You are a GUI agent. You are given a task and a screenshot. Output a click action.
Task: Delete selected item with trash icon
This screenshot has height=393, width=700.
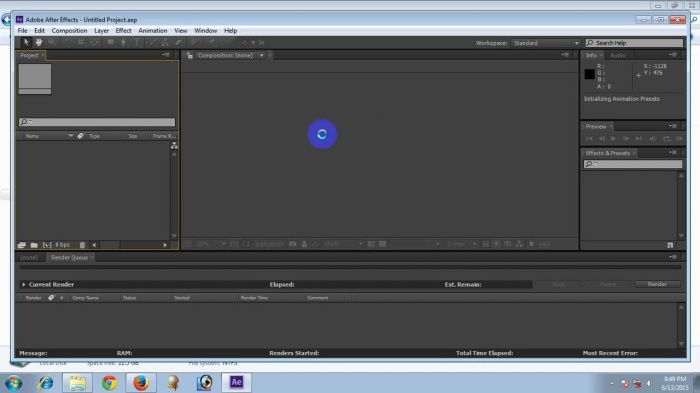(82, 245)
